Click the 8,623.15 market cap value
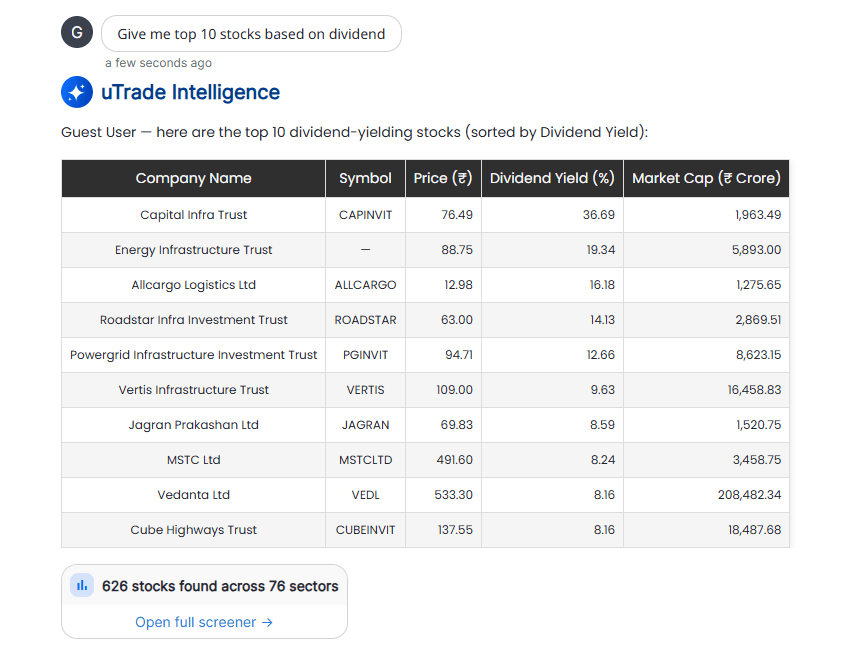 [758, 355]
